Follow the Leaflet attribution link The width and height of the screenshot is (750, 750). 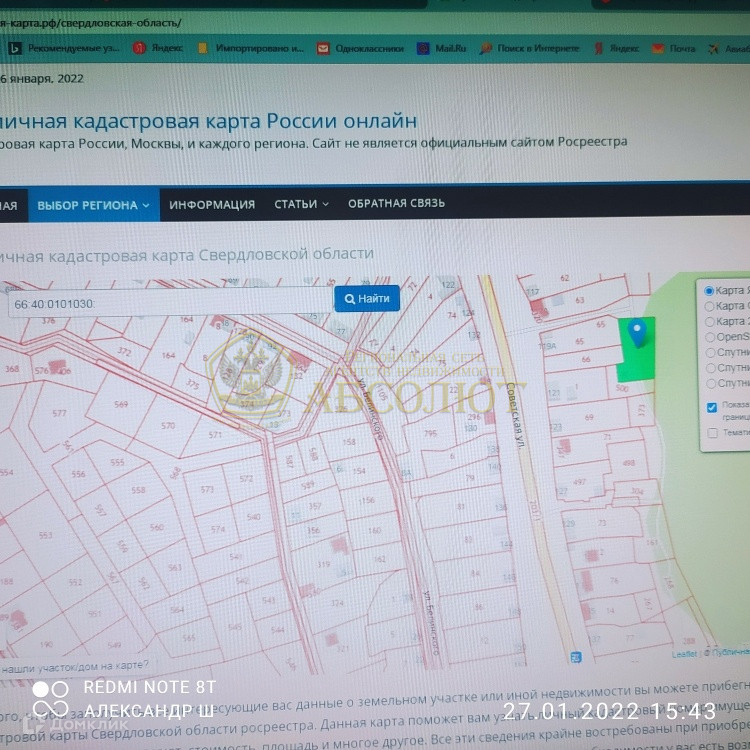(684, 654)
